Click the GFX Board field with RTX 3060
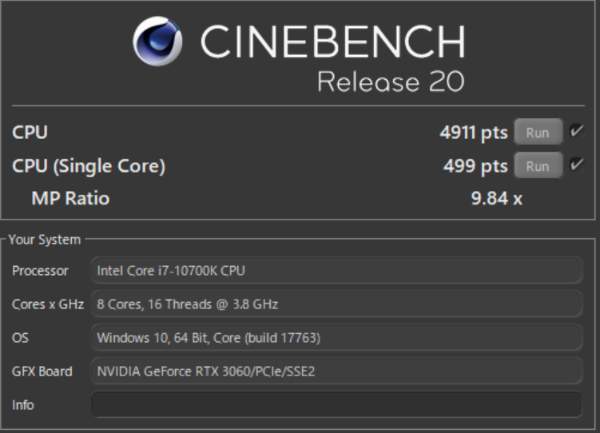 [337, 371]
